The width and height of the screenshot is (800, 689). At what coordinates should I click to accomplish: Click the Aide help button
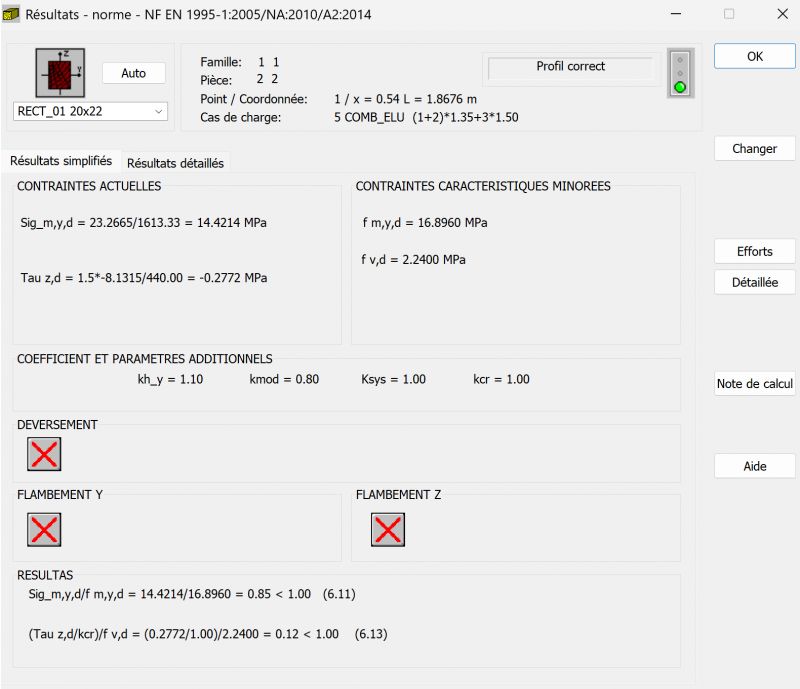(755, 466)
